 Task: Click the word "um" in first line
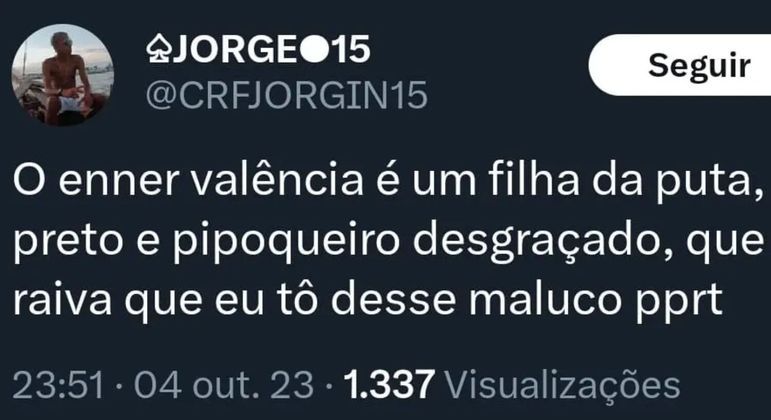tap(444, 182)
